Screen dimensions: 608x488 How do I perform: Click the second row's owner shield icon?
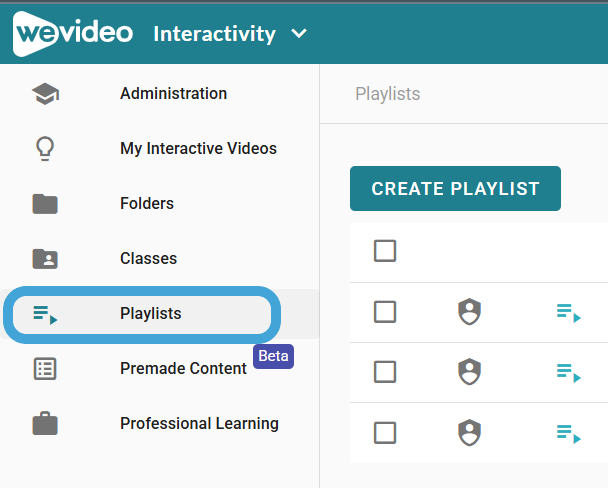coord(470,371)
